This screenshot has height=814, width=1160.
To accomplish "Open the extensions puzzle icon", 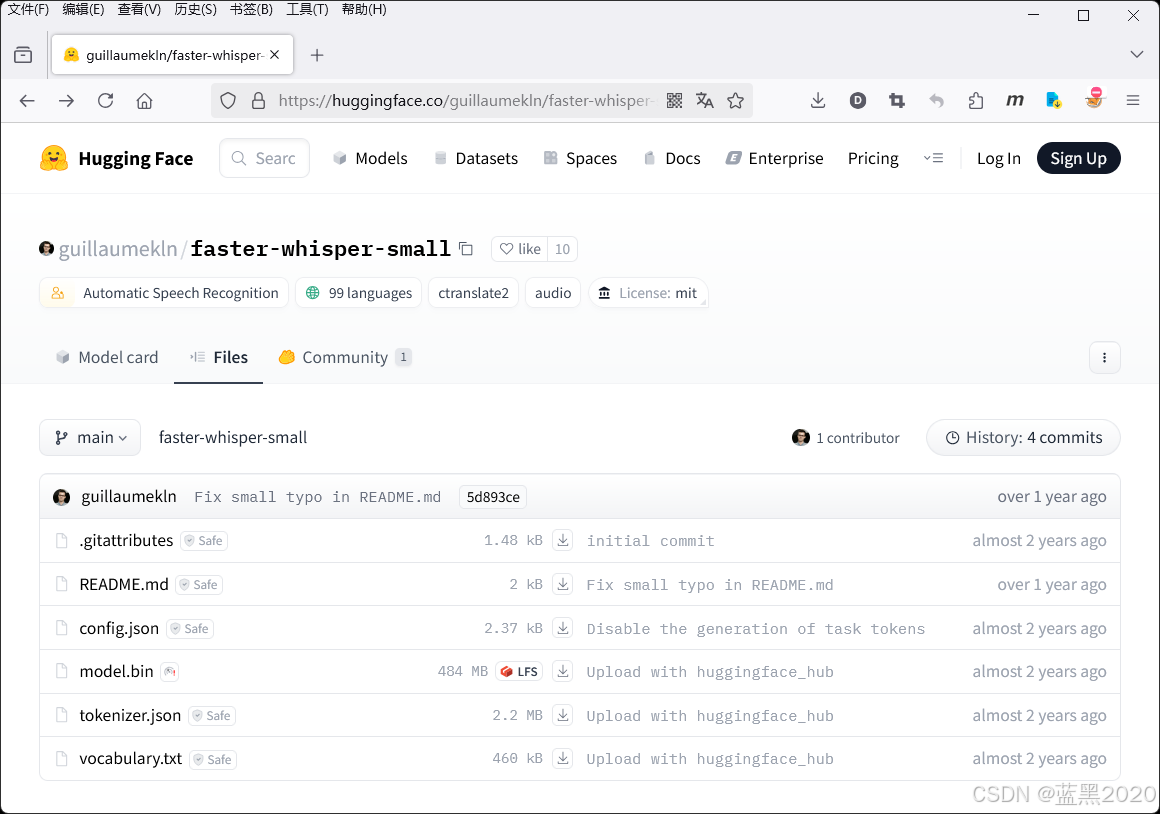I will click(x=976, y=101).
